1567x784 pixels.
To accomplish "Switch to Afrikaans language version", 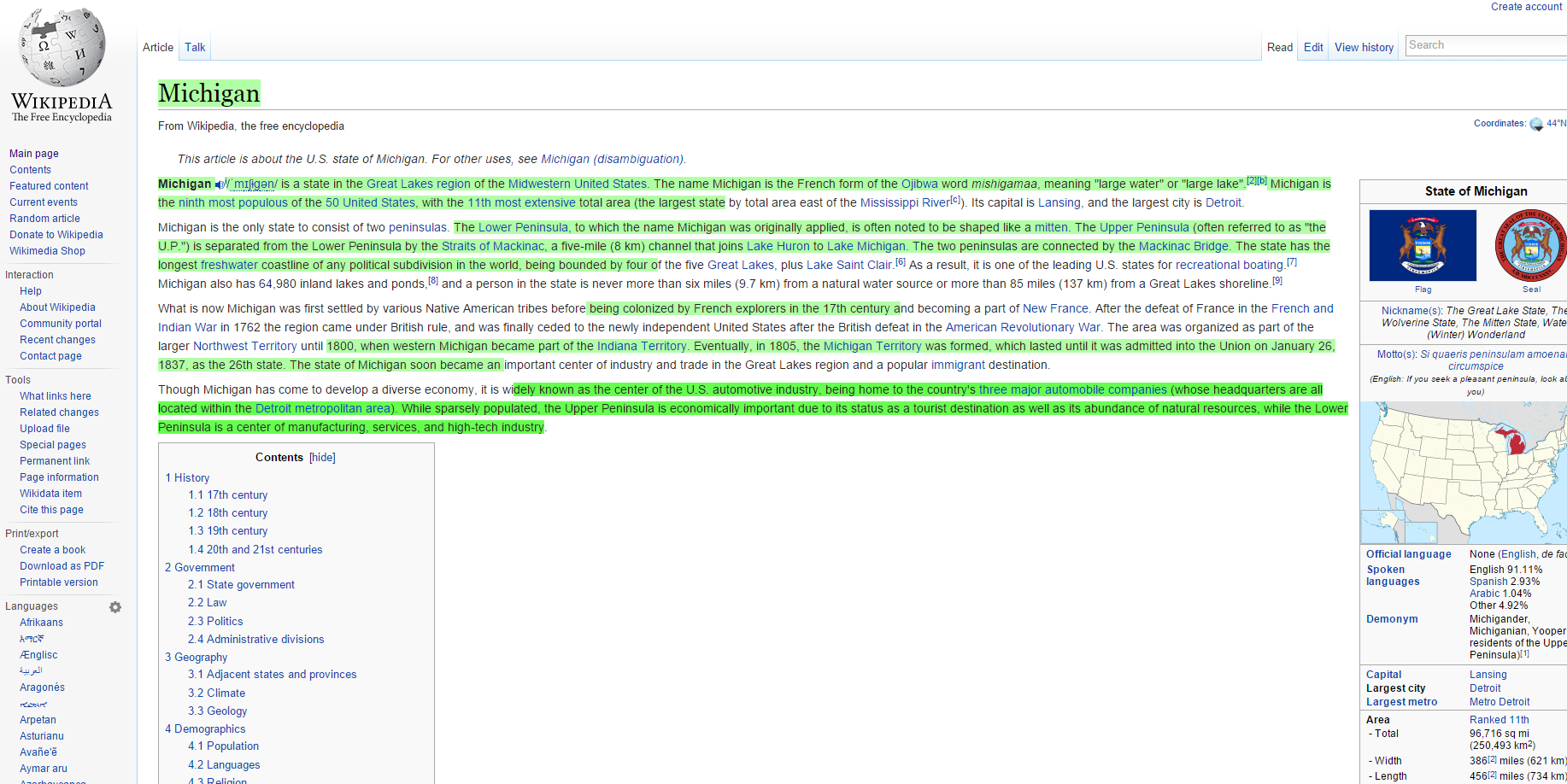I will tap(41, 623).
